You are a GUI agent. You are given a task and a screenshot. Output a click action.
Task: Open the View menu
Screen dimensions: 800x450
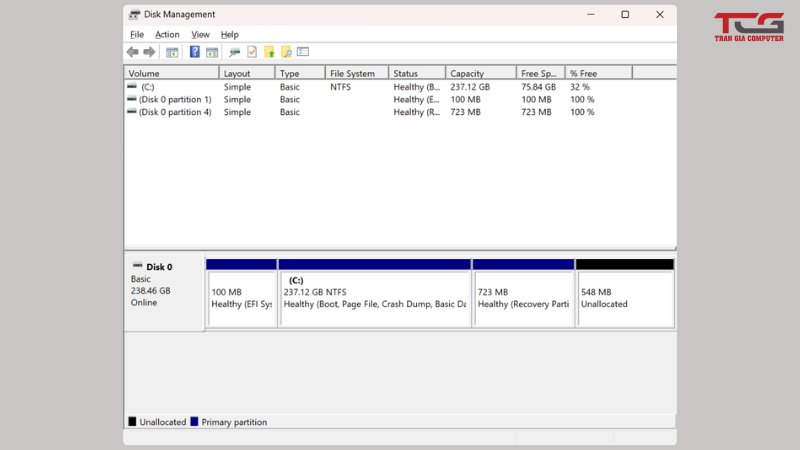[x=200, y=34]
